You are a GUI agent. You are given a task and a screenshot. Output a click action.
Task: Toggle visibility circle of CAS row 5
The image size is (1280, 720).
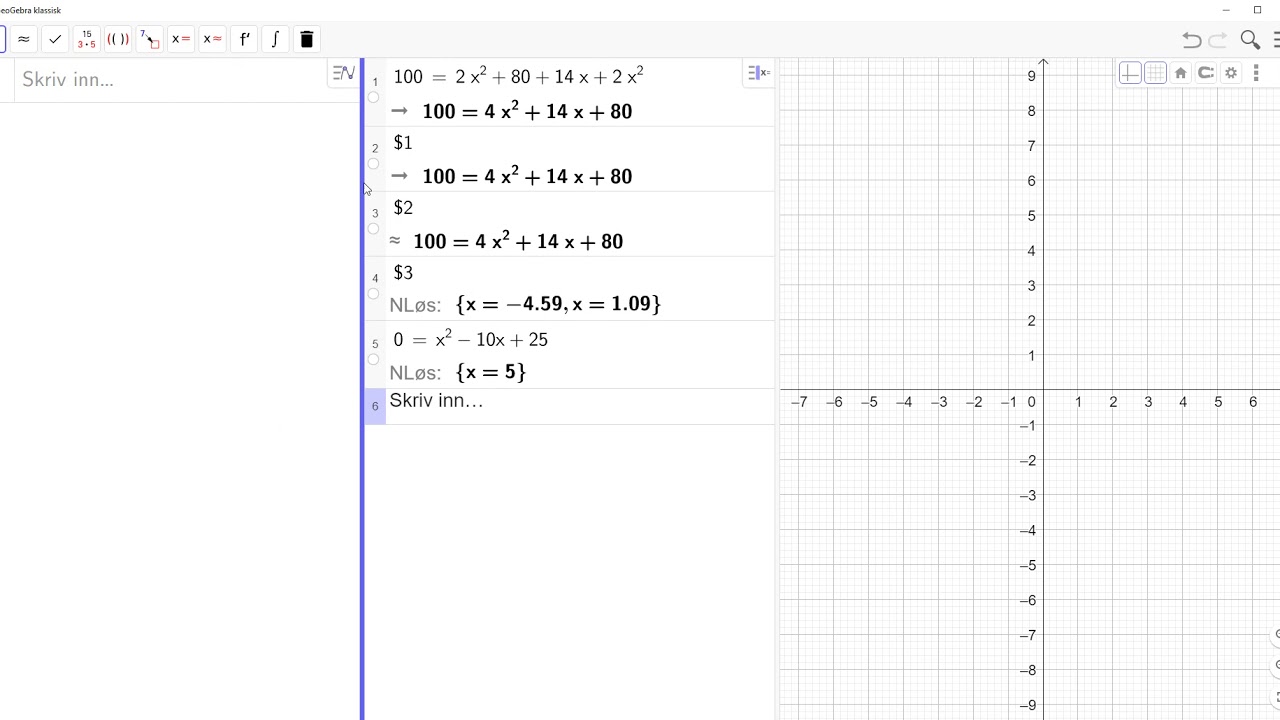pyautogui.click(x=373, y=360)
